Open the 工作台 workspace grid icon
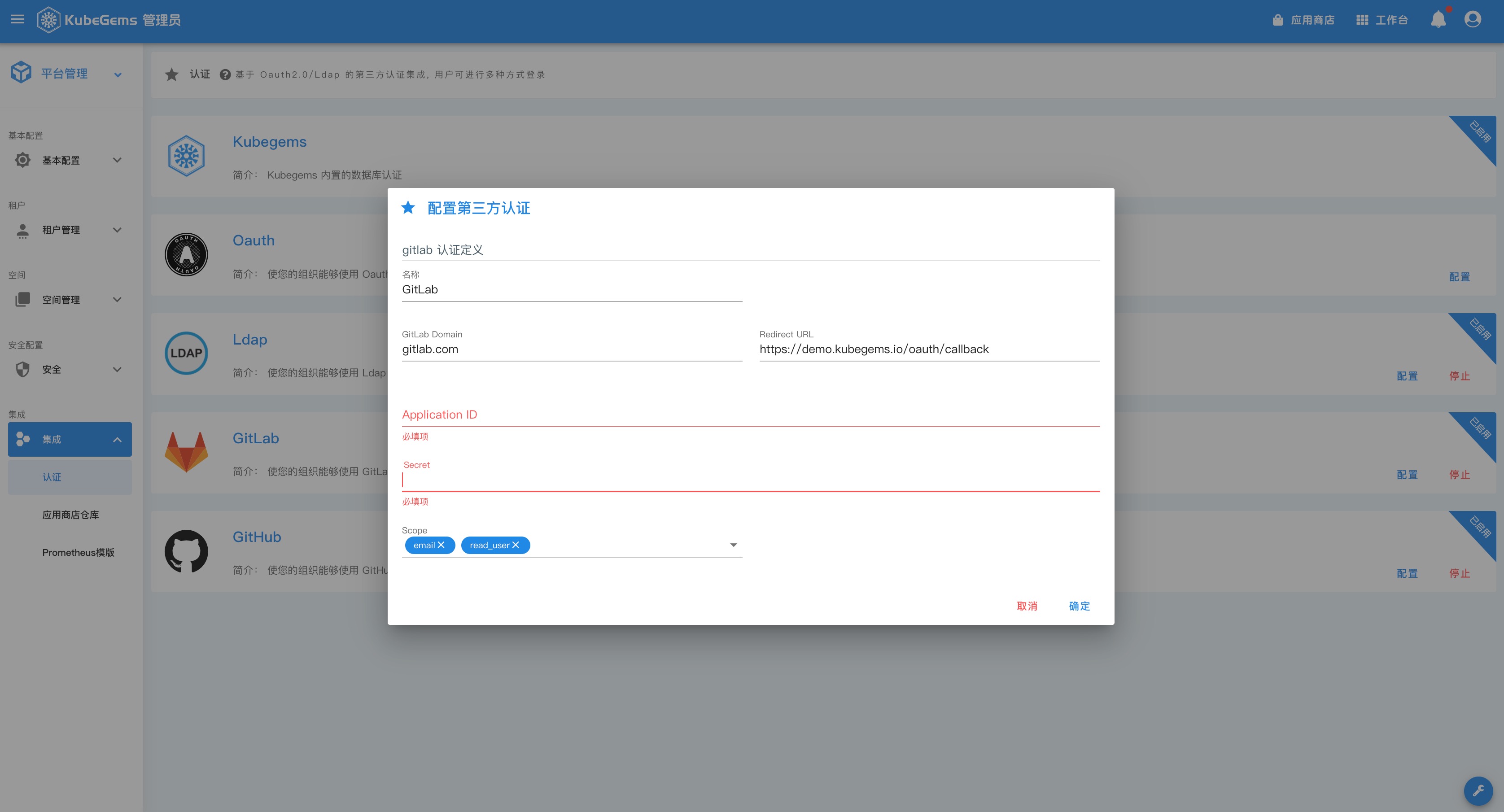The height and width of the screenshot is (812, 1504). [1362, 20]
